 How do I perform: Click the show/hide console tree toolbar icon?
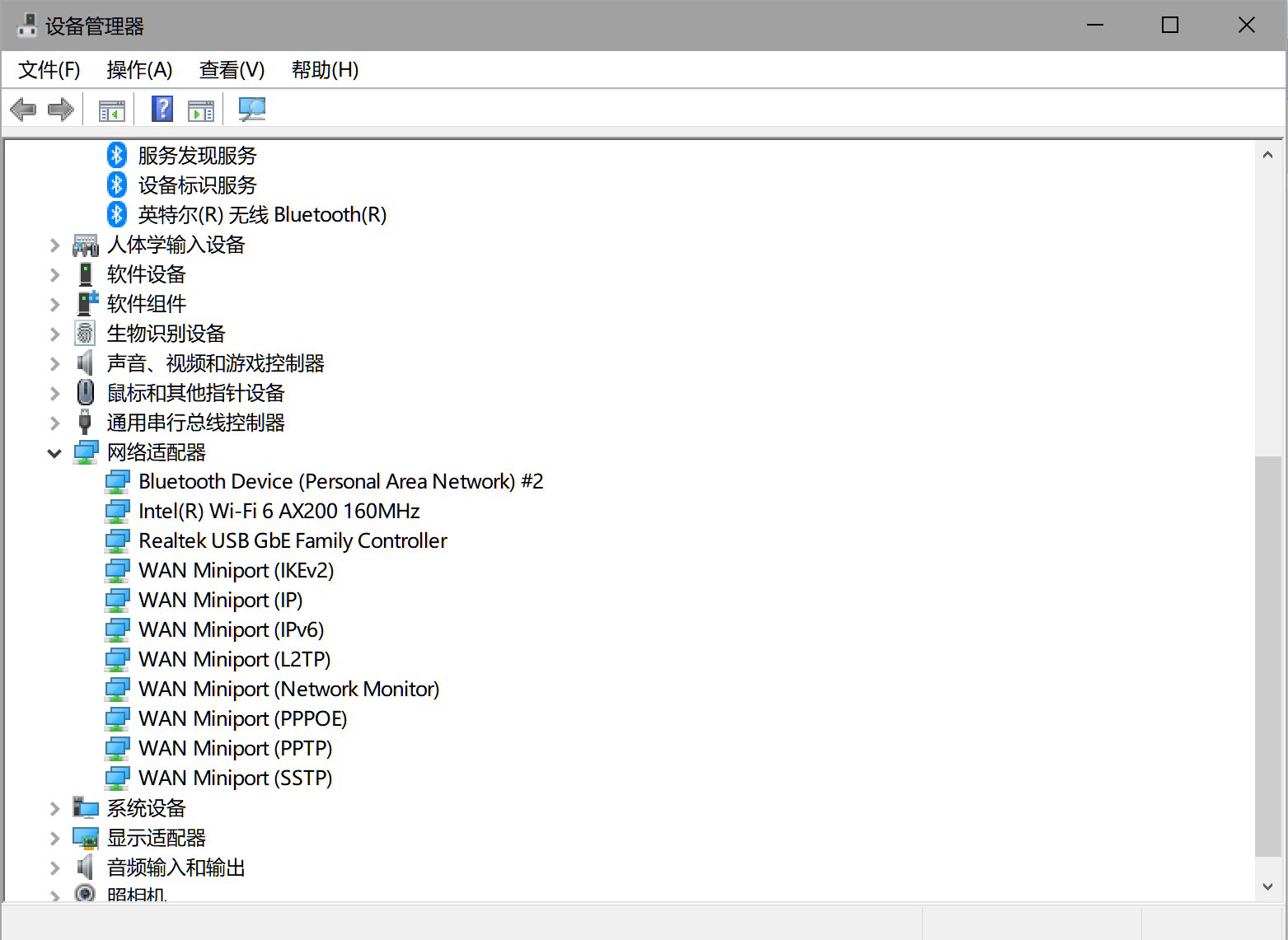(x=112, y=110)
